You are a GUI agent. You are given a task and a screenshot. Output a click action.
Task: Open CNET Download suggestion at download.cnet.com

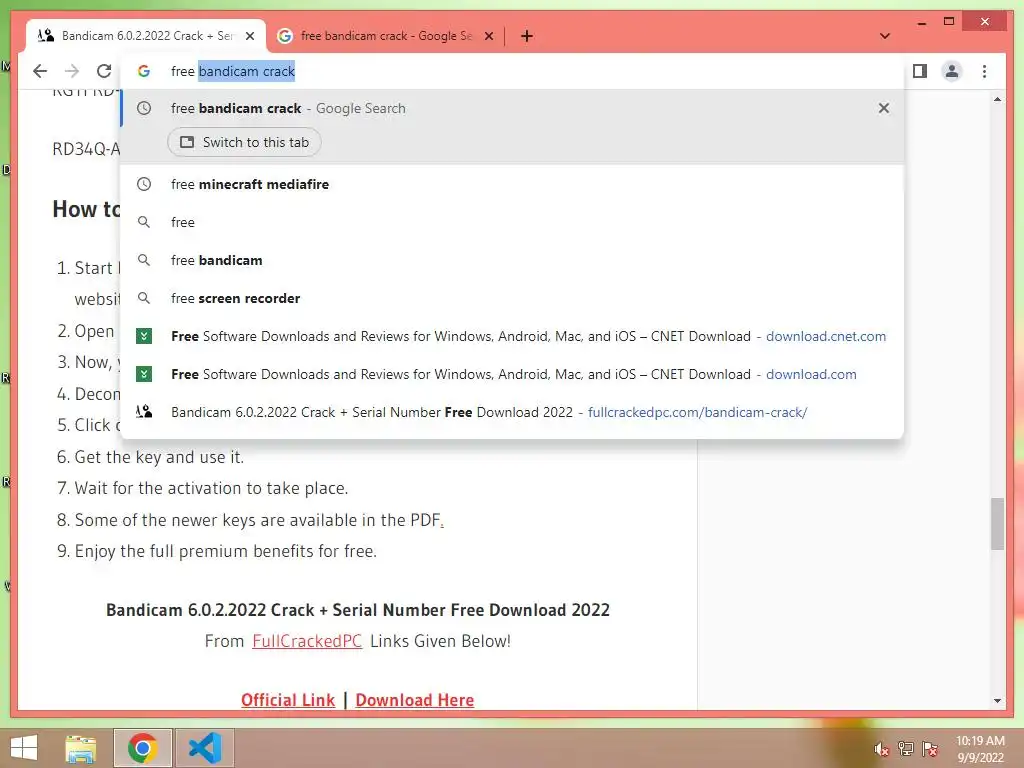click(513, 336)
